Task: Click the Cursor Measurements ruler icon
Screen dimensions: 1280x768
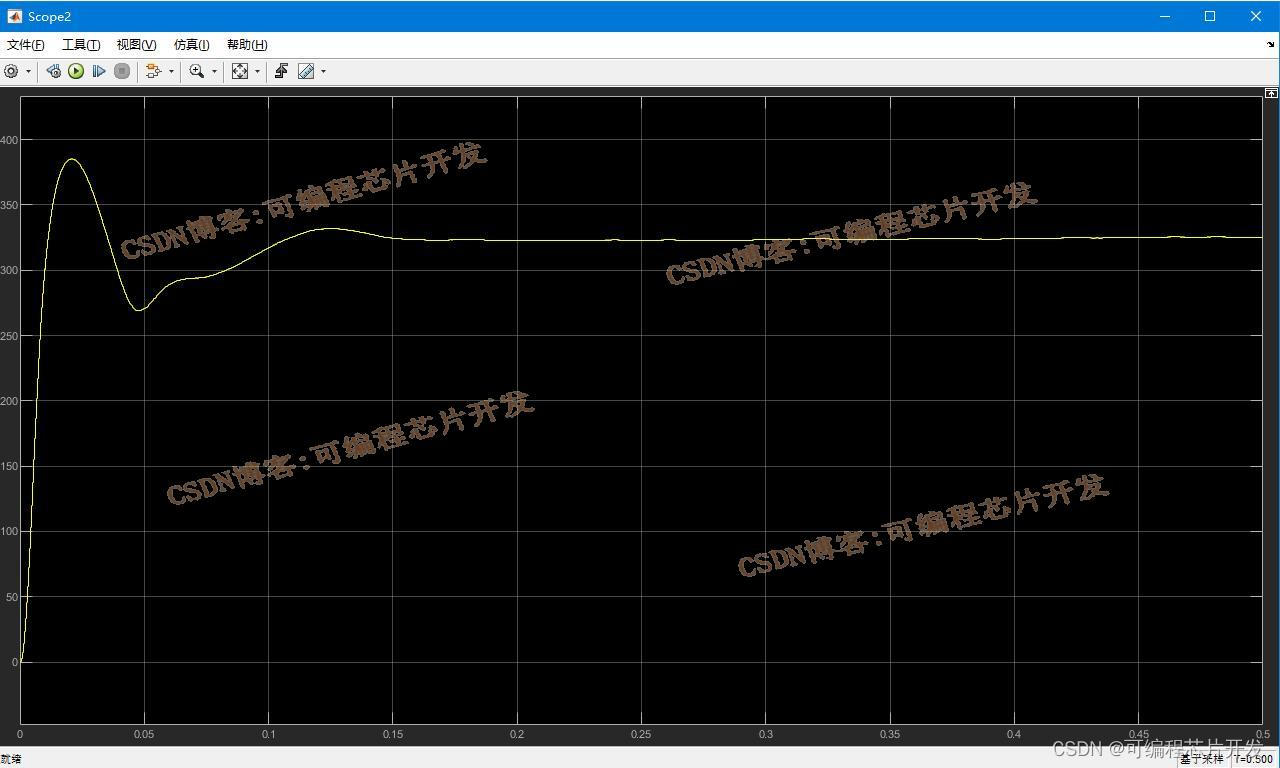Action: point(306,71)
